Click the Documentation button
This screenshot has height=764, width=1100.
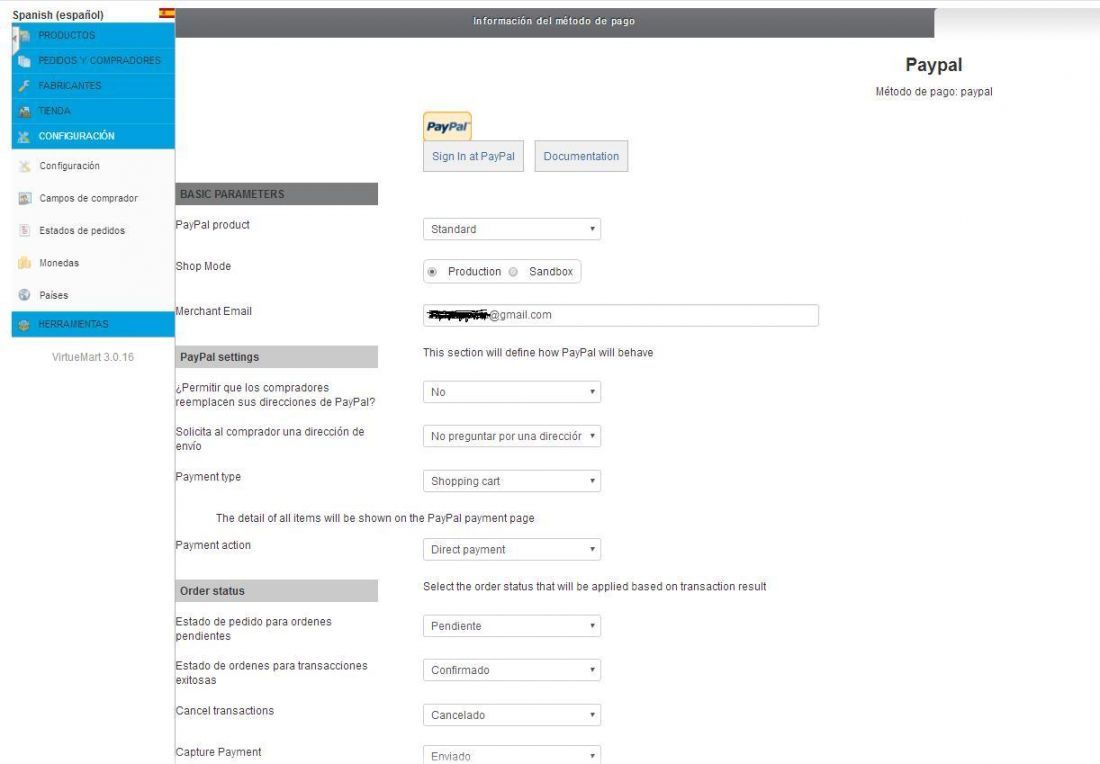[581, 156]
